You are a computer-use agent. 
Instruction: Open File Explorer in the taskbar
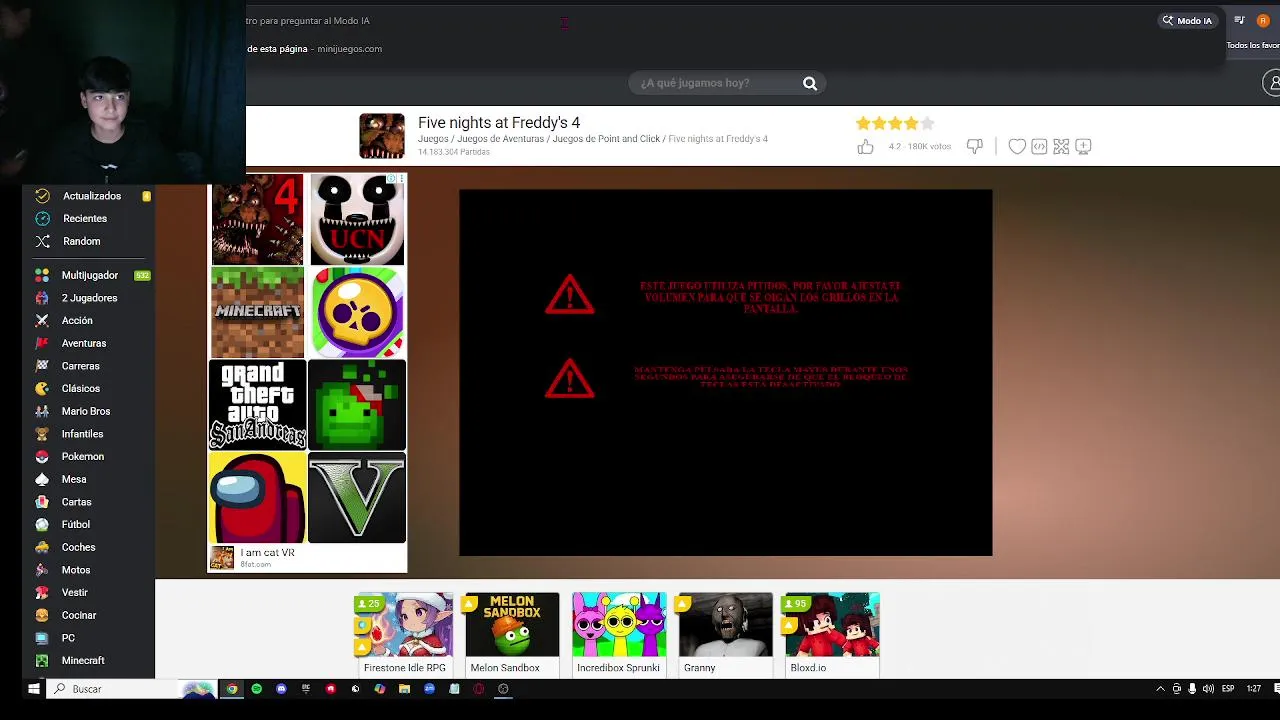(x=404, y=689)
